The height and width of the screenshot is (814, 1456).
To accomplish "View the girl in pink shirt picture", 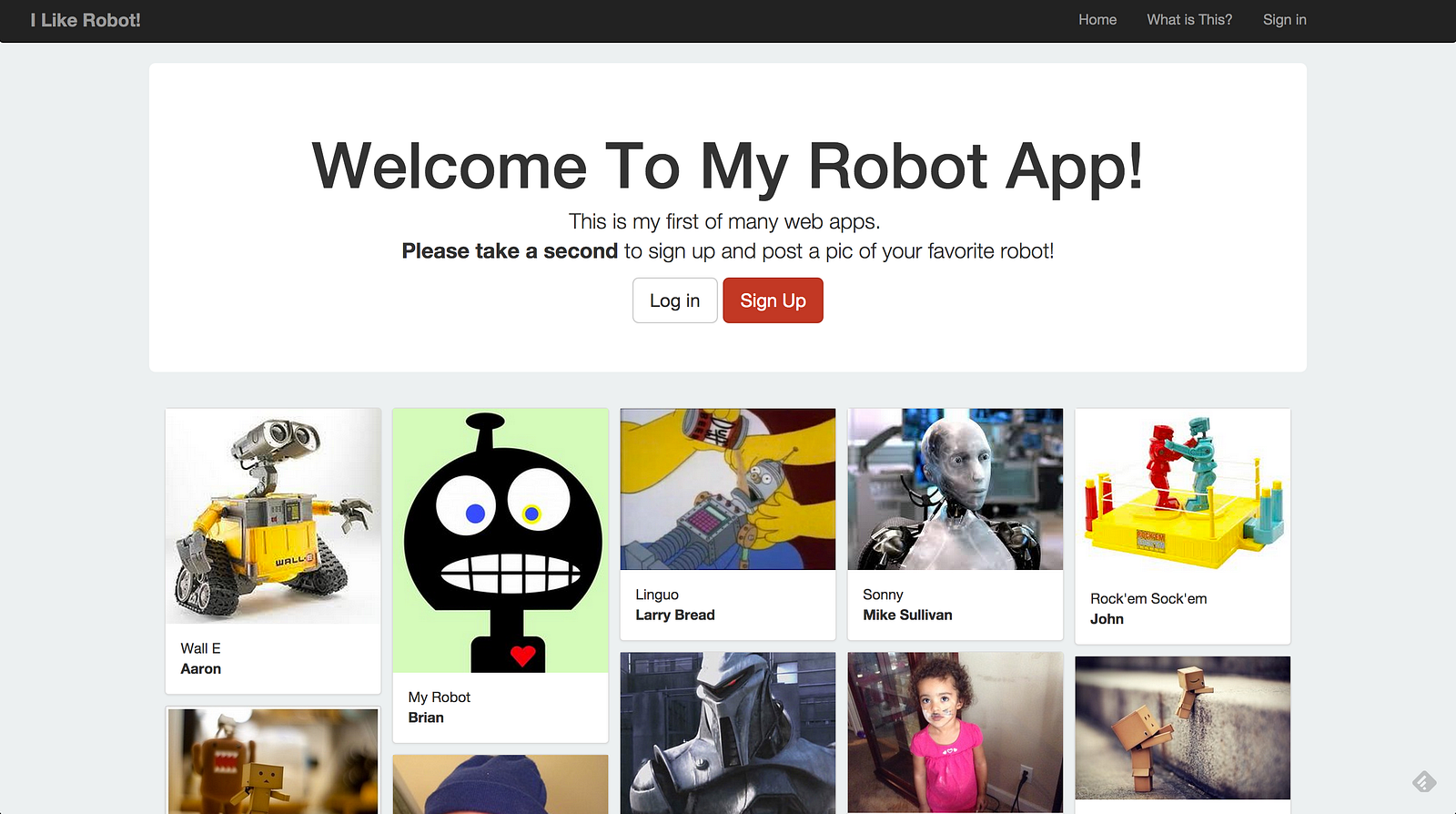I will [955, 733].
